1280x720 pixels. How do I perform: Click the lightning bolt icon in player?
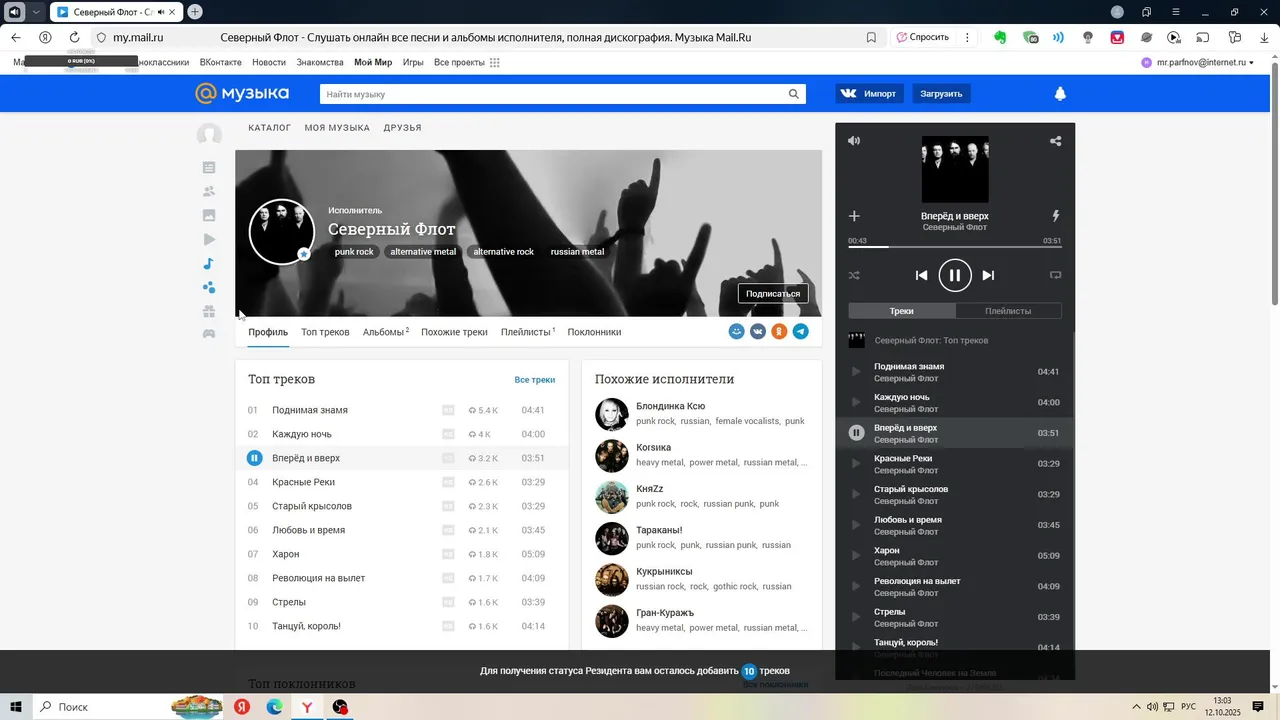click(x=1056, y=216)
